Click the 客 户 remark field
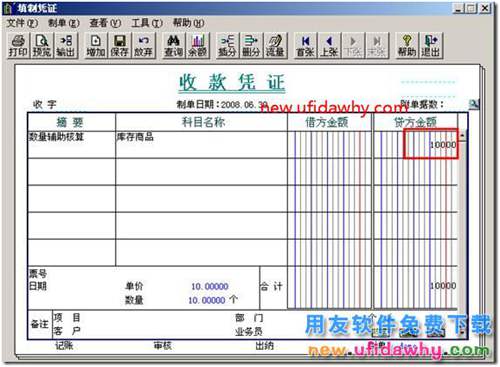The height and width of the screenshot is (367, 500). pyautogui.click(x=67, y=331)
